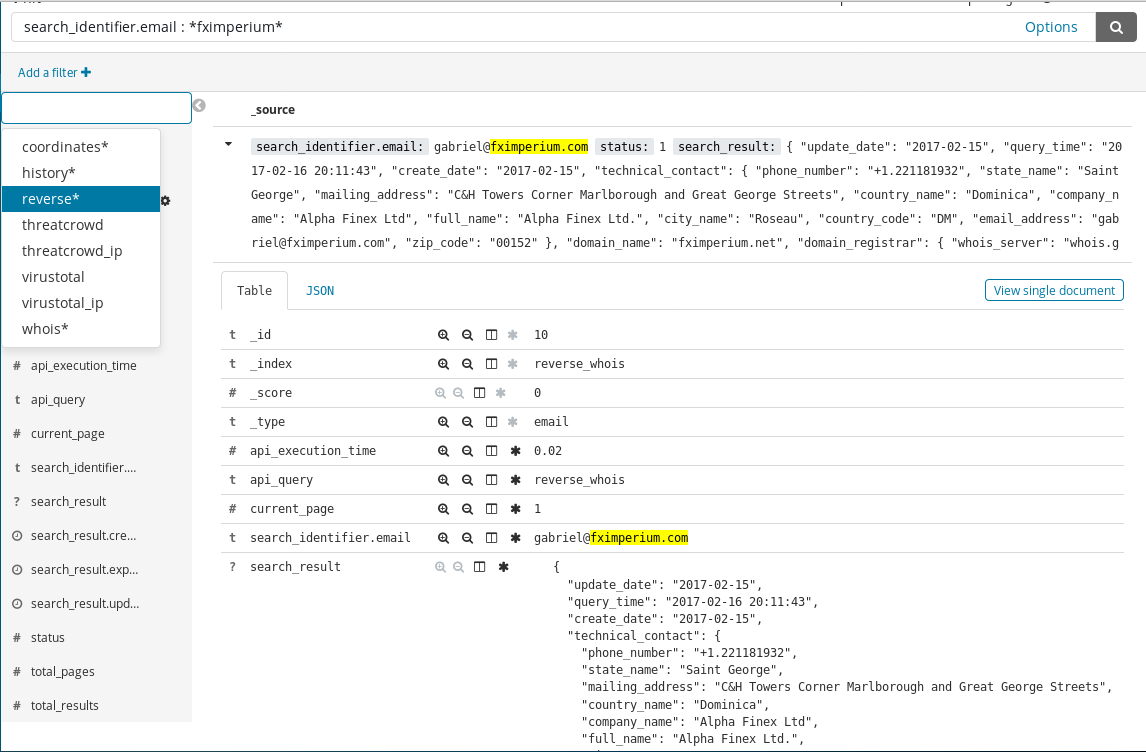Image resolution: width=1146 pixels, height=752 pixels.
Task: Filter for field present on api_execution_time
Action: click(x=515, y=451)
